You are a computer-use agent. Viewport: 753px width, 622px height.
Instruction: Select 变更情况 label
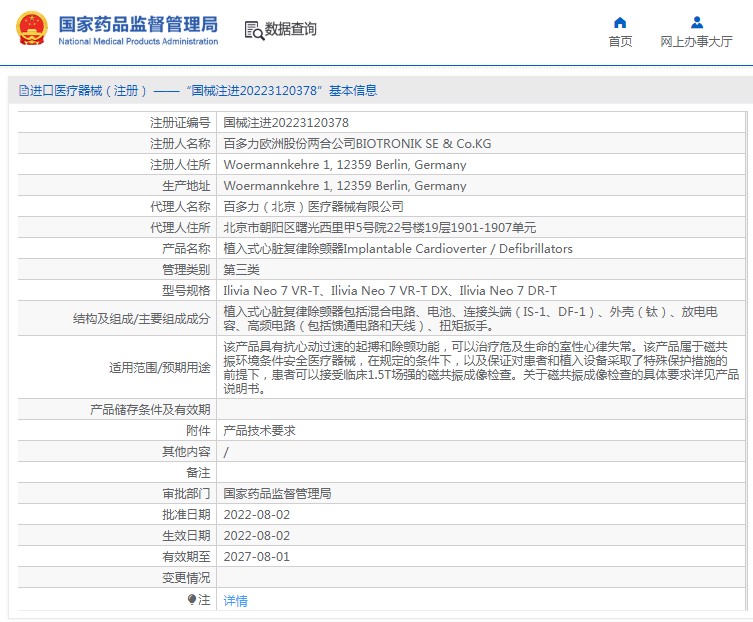tap(186, 578)
